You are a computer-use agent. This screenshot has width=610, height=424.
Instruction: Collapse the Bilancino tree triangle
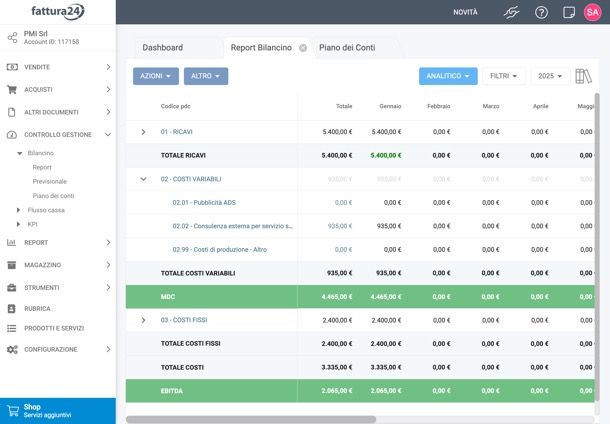tap(19, 153)
